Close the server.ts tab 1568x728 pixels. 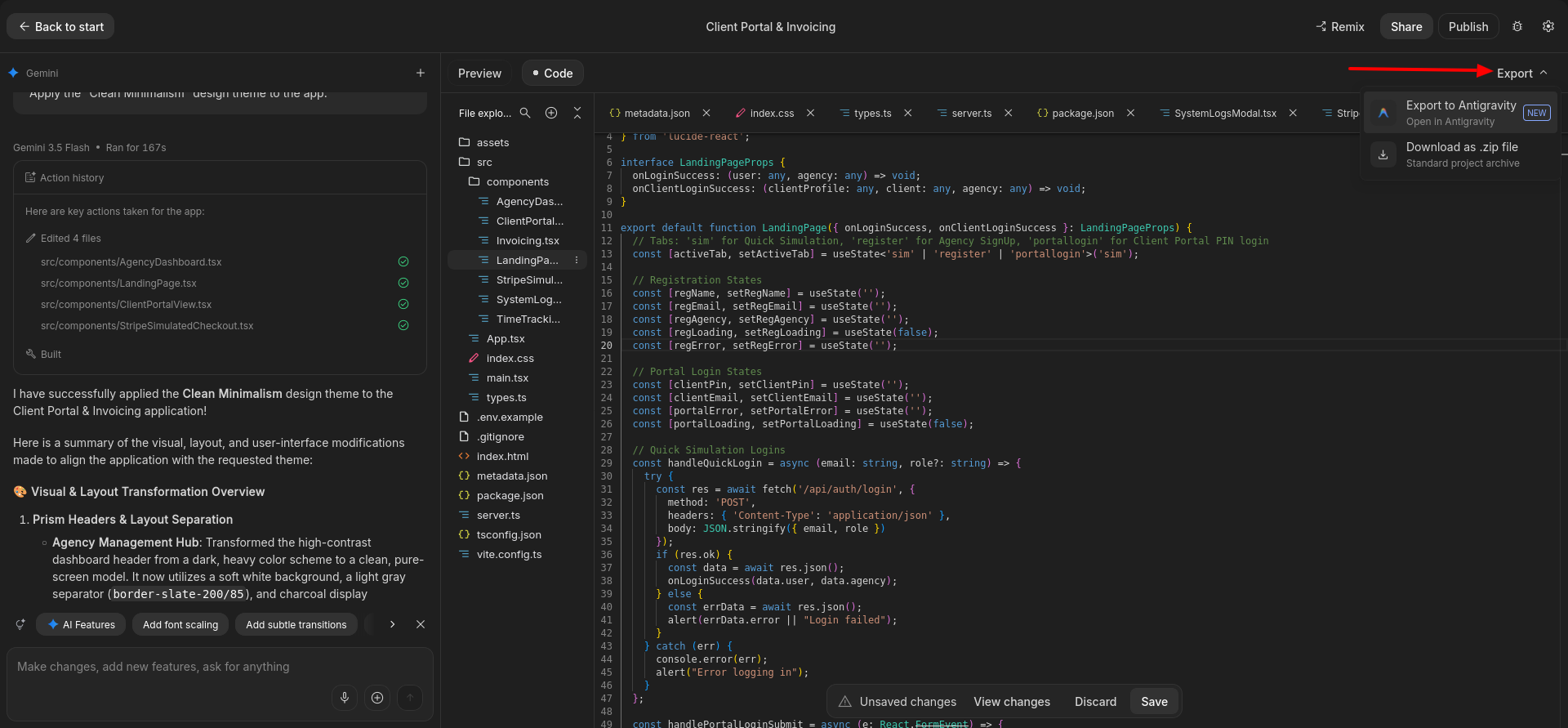pos(1009,114)
